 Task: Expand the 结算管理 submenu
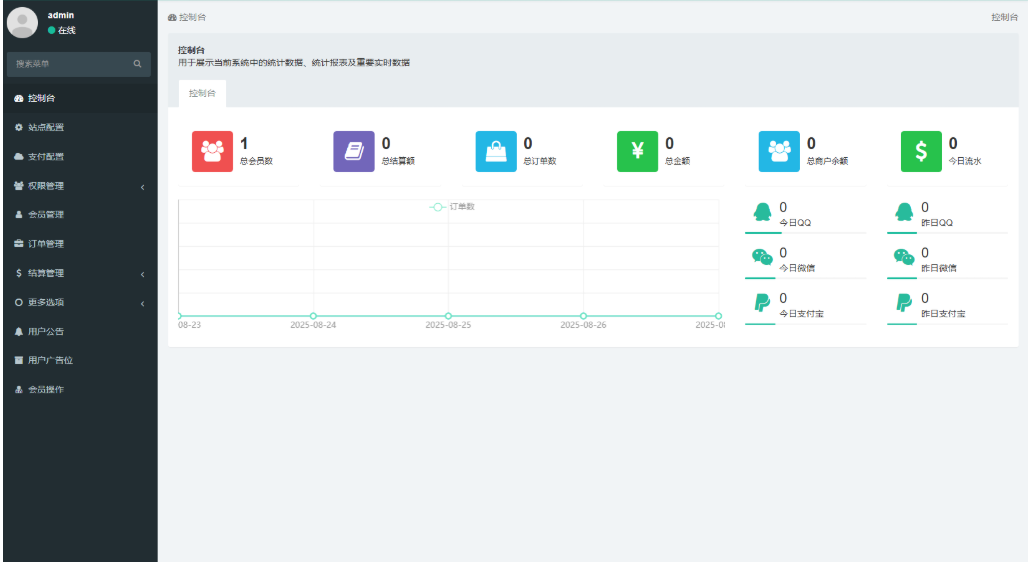point(80,273)
